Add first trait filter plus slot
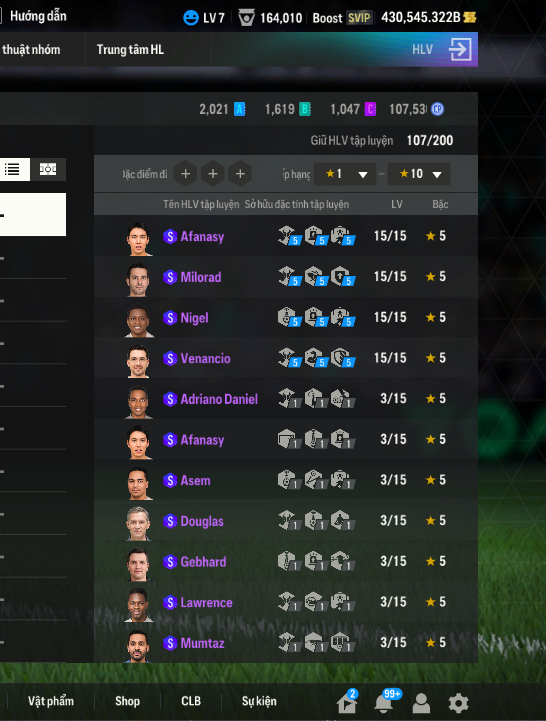Image resolution: width=546 pixels, height=721 pixels. click(x=185, y=174)
